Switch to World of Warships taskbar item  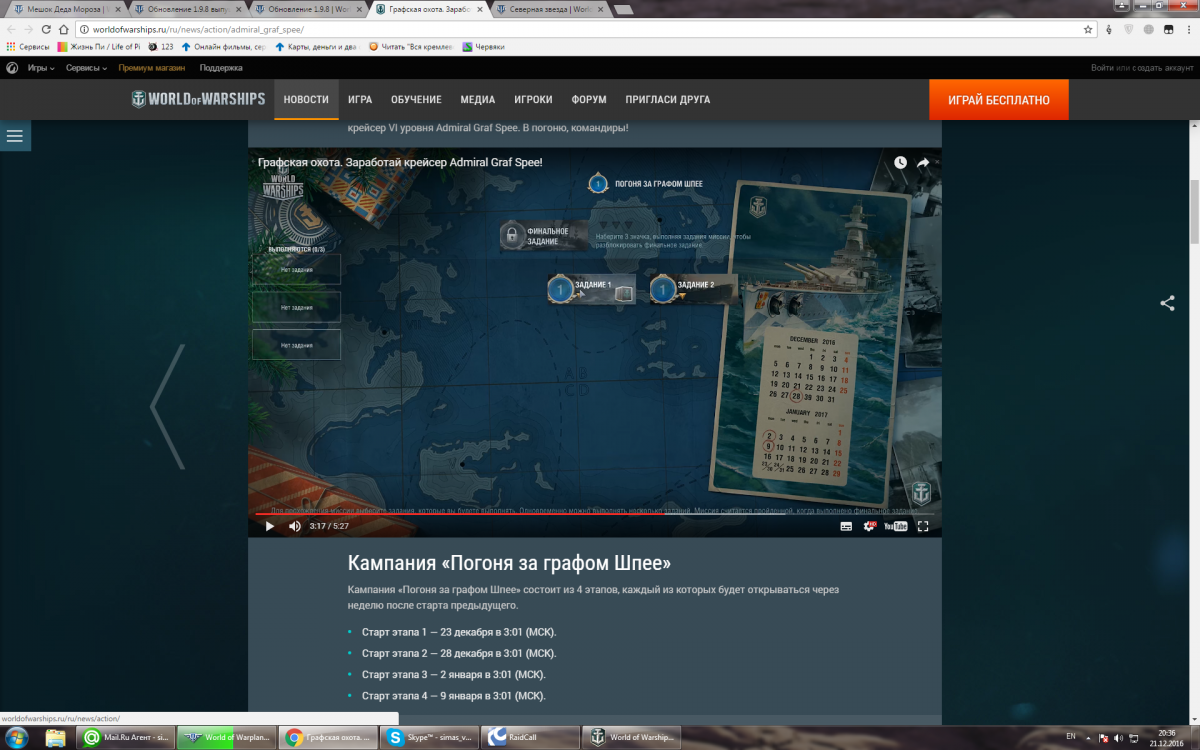coord(631,737)
